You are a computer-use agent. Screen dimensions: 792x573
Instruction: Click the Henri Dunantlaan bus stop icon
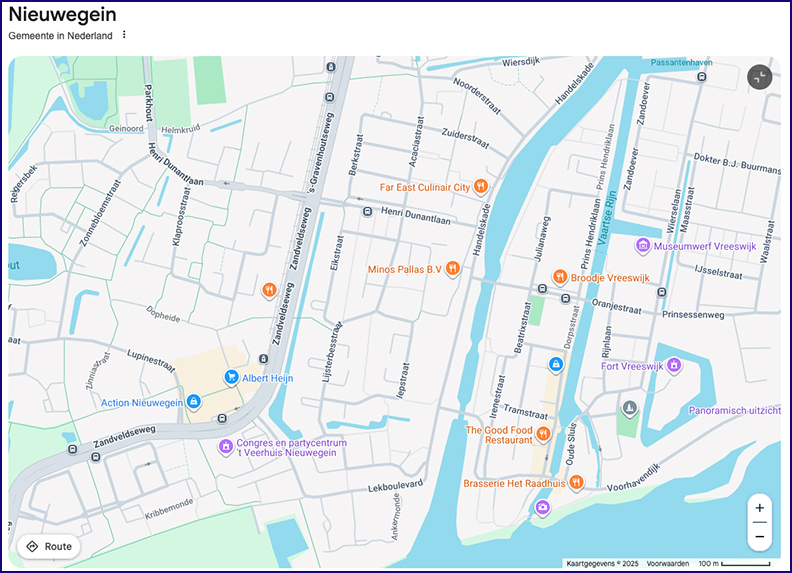(367, 212)
